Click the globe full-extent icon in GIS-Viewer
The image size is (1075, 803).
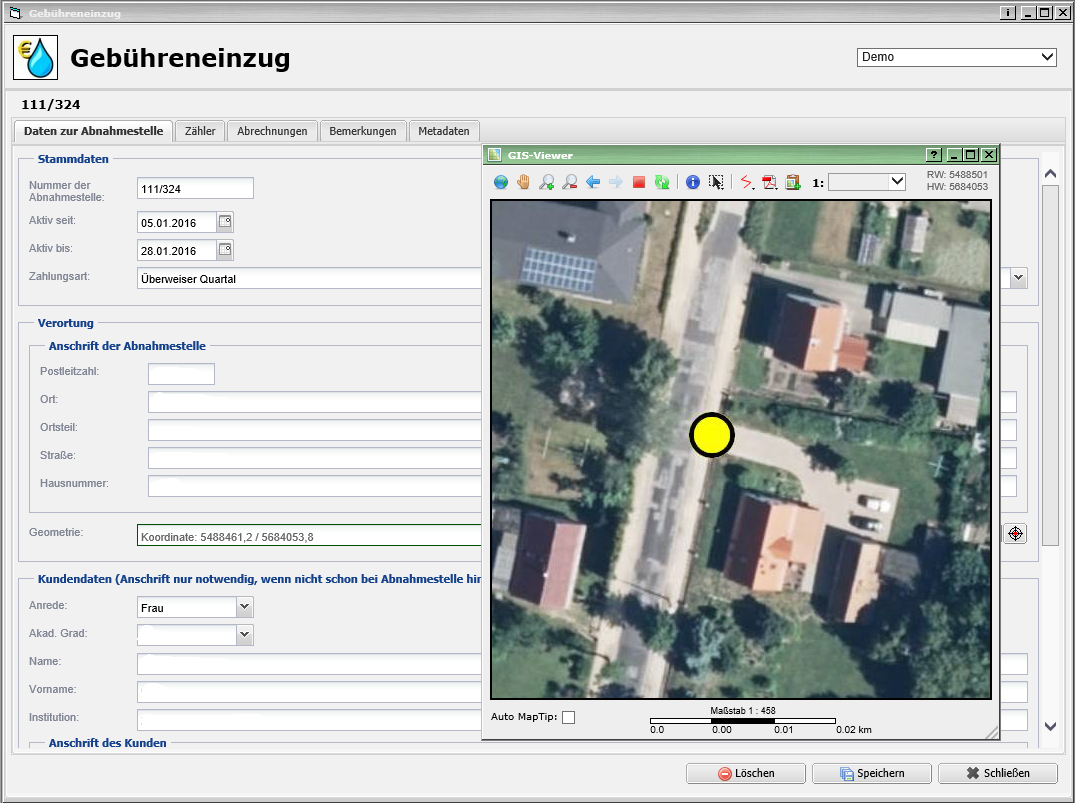tap(501, 182)
